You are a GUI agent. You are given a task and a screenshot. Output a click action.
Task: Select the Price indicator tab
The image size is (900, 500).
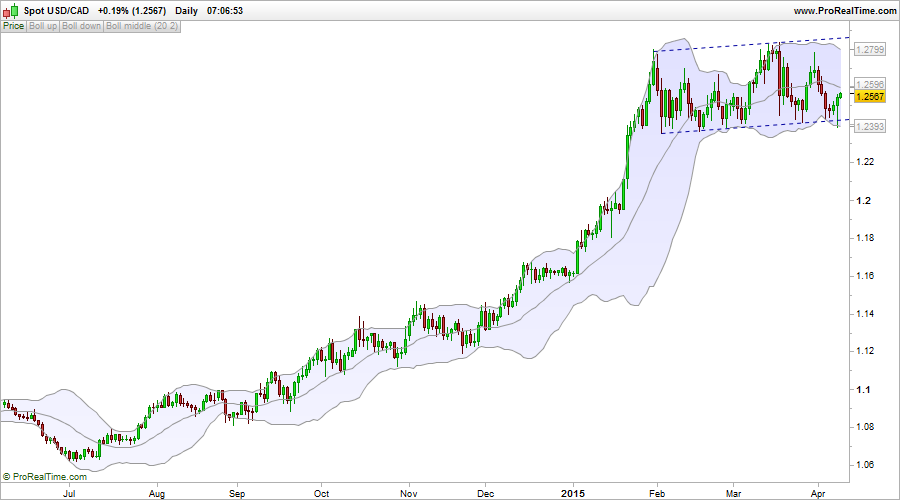[x=14, y=26]
